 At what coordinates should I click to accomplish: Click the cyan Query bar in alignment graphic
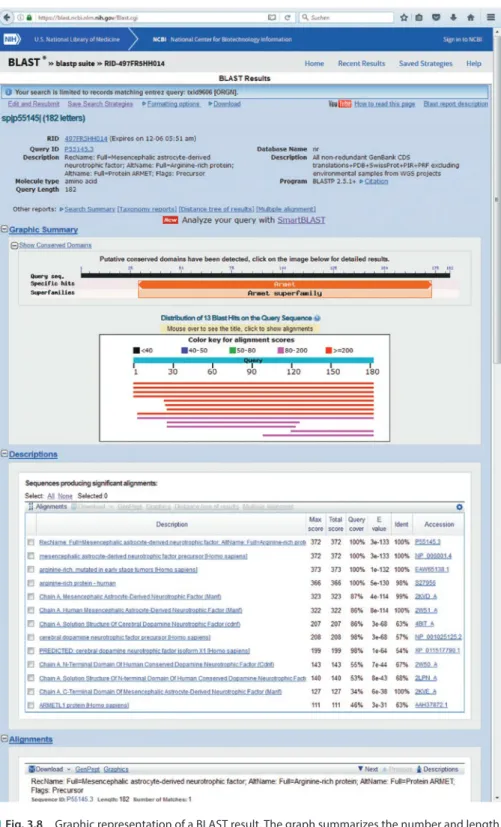pos(253,360)
